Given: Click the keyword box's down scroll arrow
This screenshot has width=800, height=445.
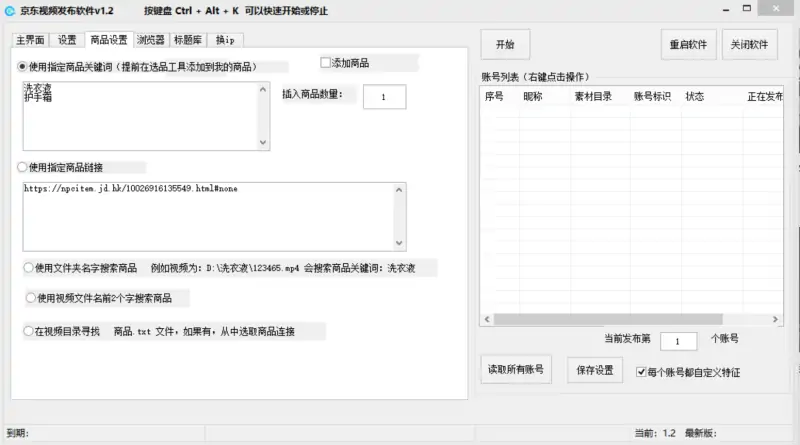Looking at the screenshot, I should pos(263,143).
